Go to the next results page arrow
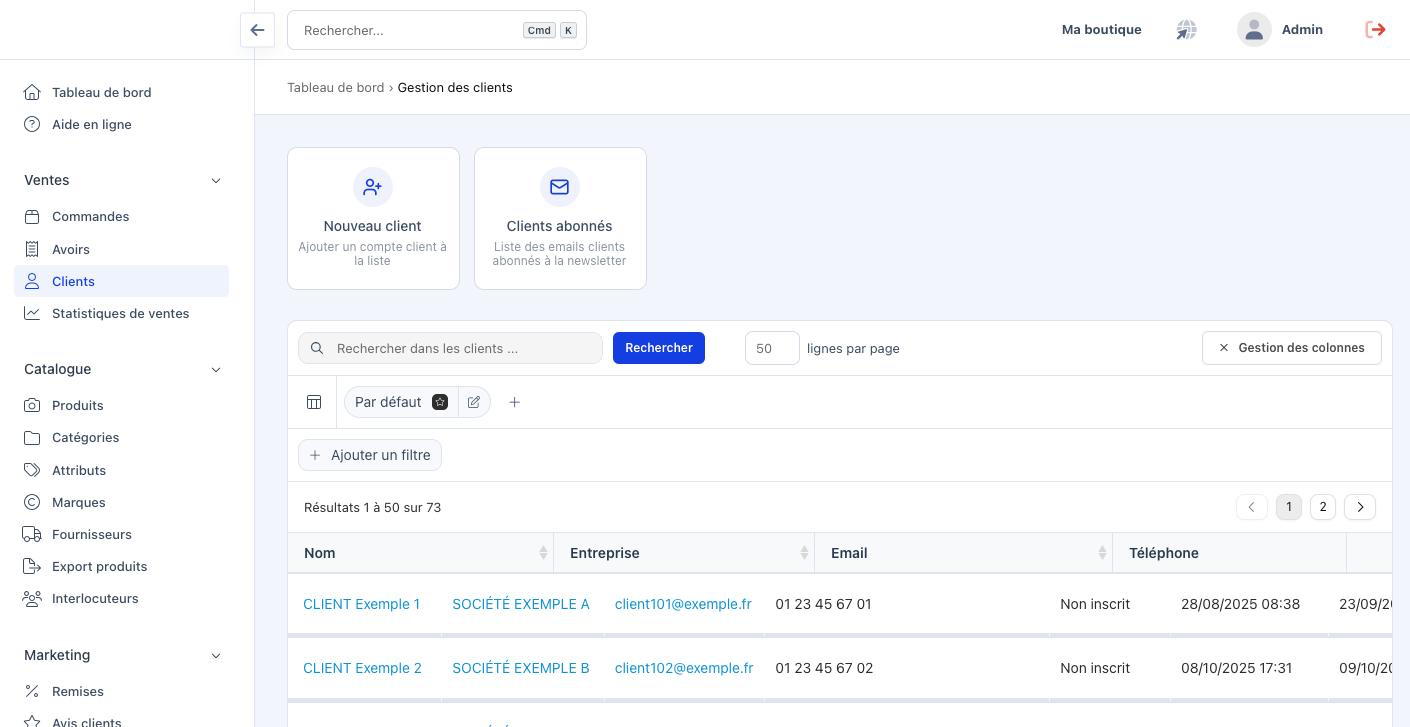The image size is (1410, 727). pos(1360,507)
